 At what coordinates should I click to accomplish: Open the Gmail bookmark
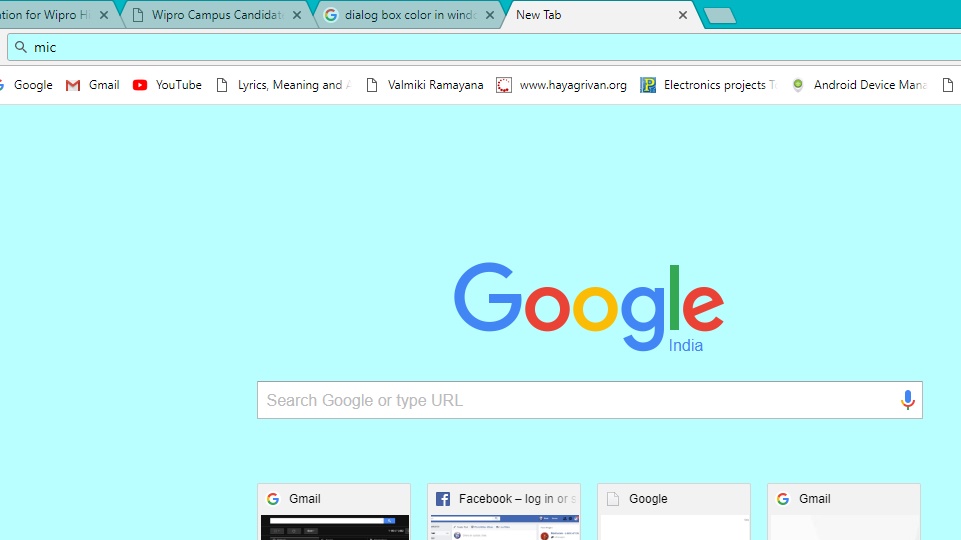click(x=93, y=85)
